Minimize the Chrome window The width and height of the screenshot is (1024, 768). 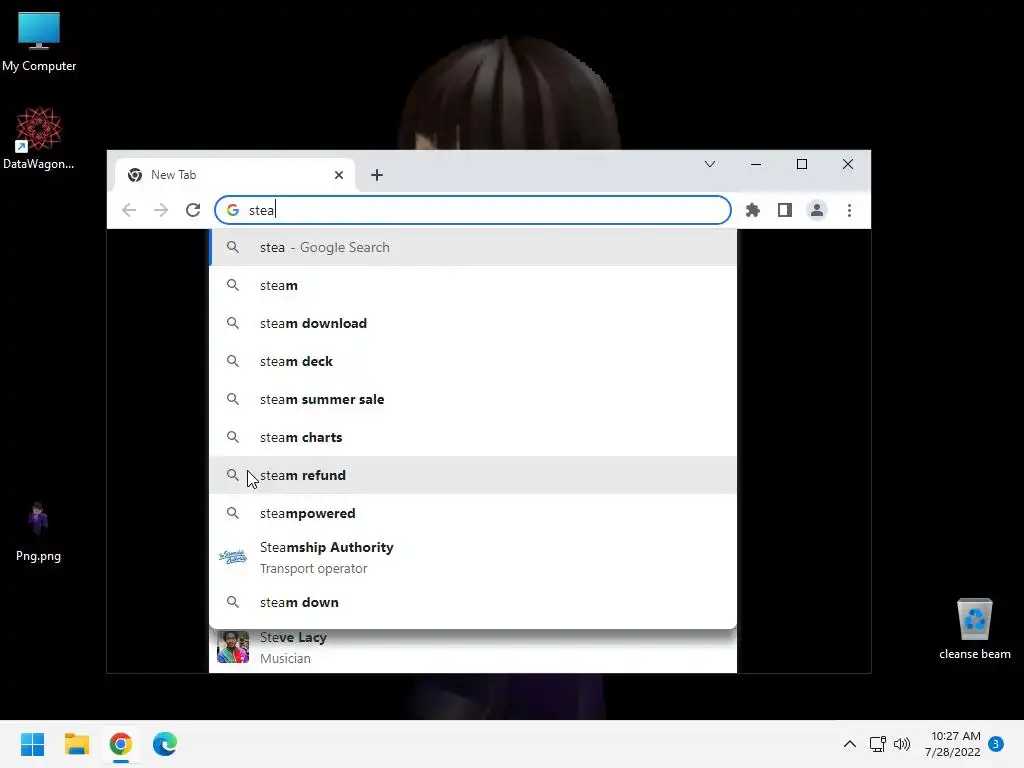pyautogui.click(x=756, y=164)
